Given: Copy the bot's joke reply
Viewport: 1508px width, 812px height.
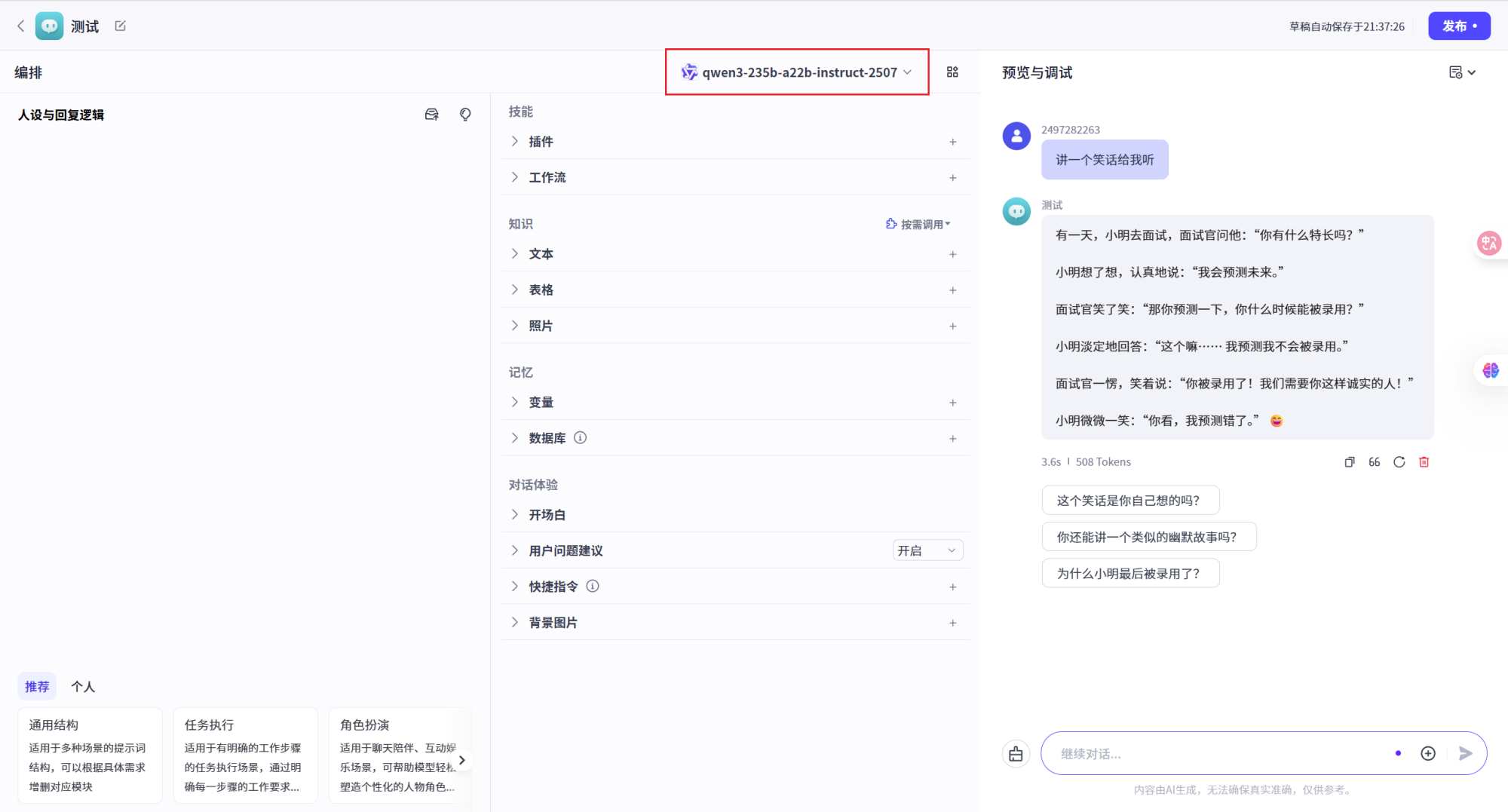Looking at the screenshot, I should (1349, 461).
